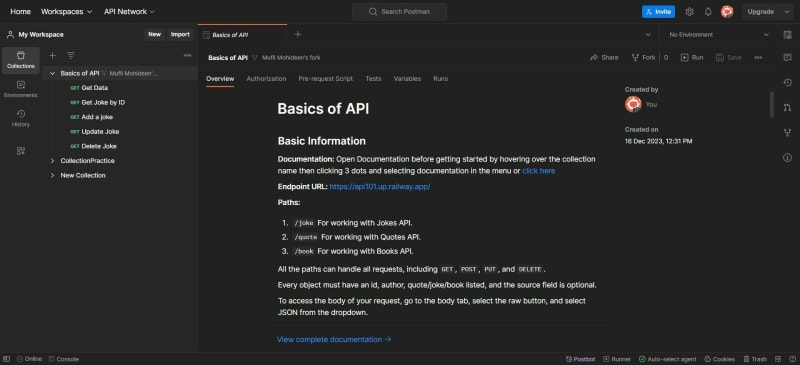Switch to the Tests tab
This screenshot has width=800, height=365.
click(x=373, y=79)
